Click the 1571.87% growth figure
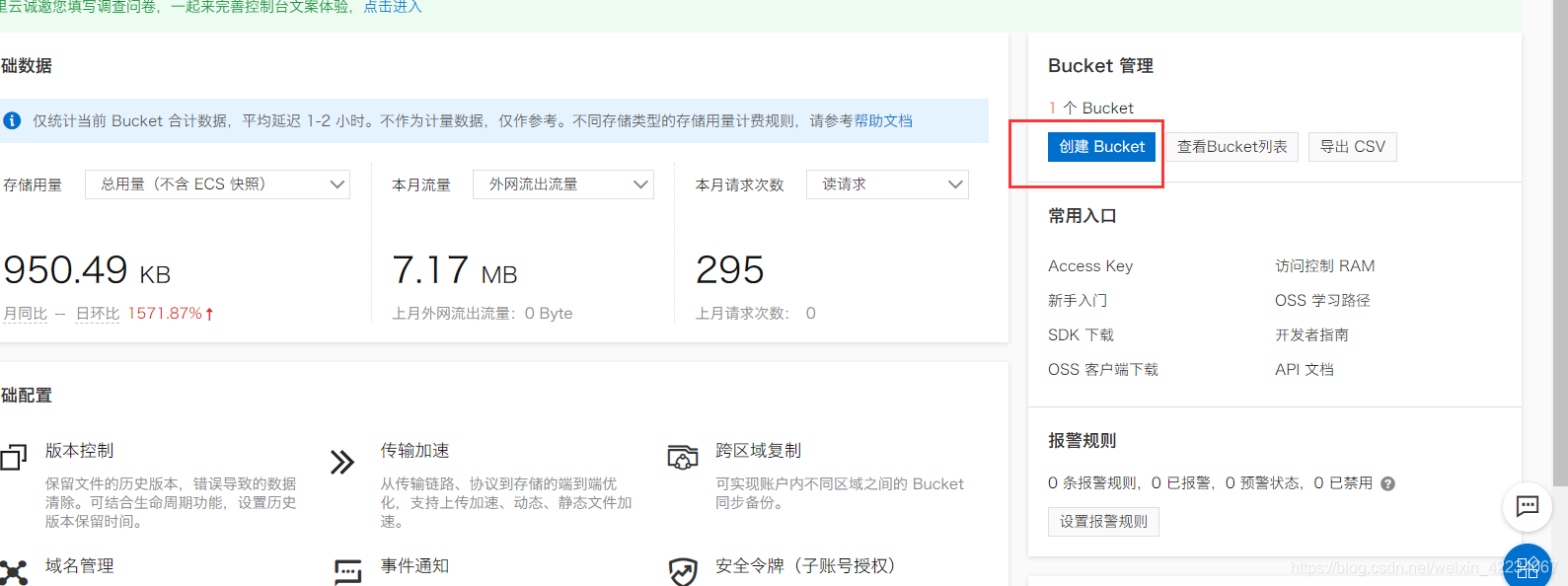This screenshot has height=586, width=1568. click(165, 314)
